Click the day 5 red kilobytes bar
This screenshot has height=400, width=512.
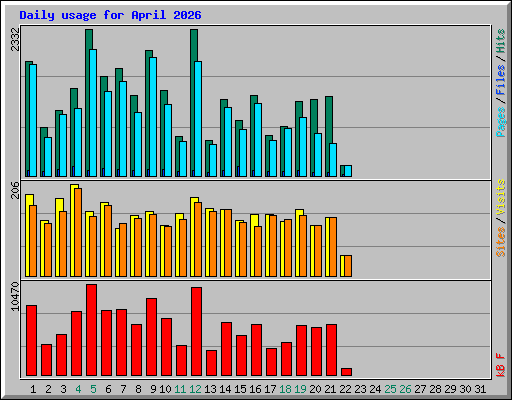[92, 330]
